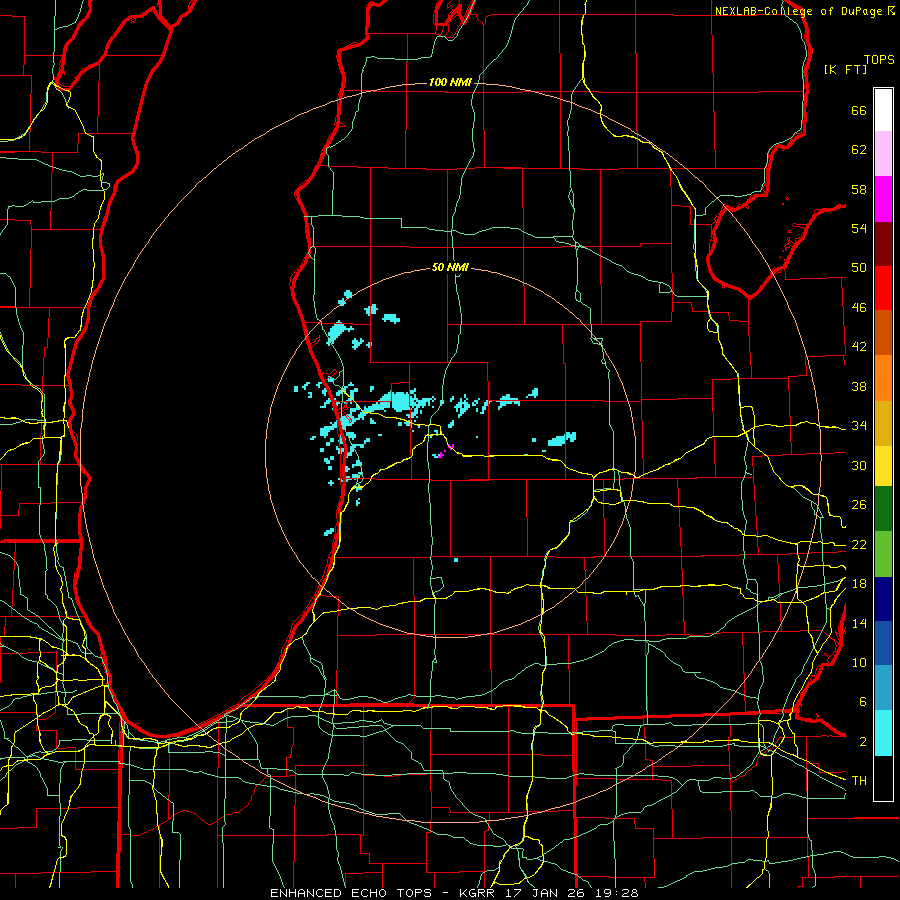The width and height of the screenshot is (900, 900).
Task: Click the TH label on the legend
Action: [x=859, y=781]
